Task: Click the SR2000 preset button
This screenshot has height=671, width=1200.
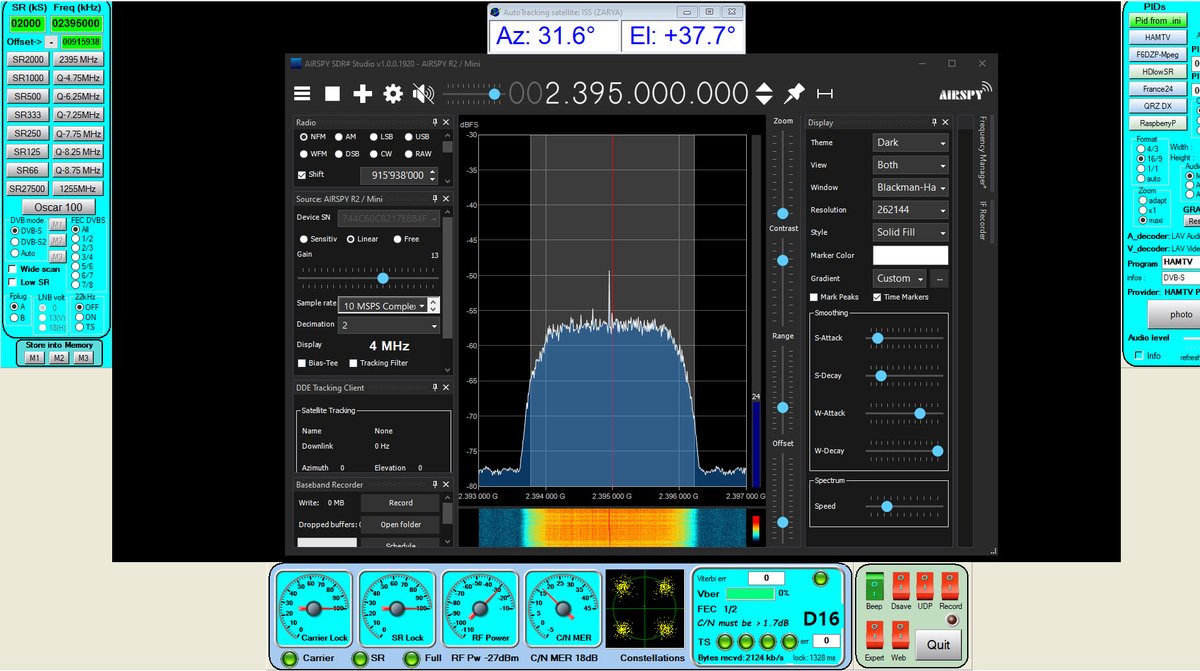Action: click(x=27, y=59)
